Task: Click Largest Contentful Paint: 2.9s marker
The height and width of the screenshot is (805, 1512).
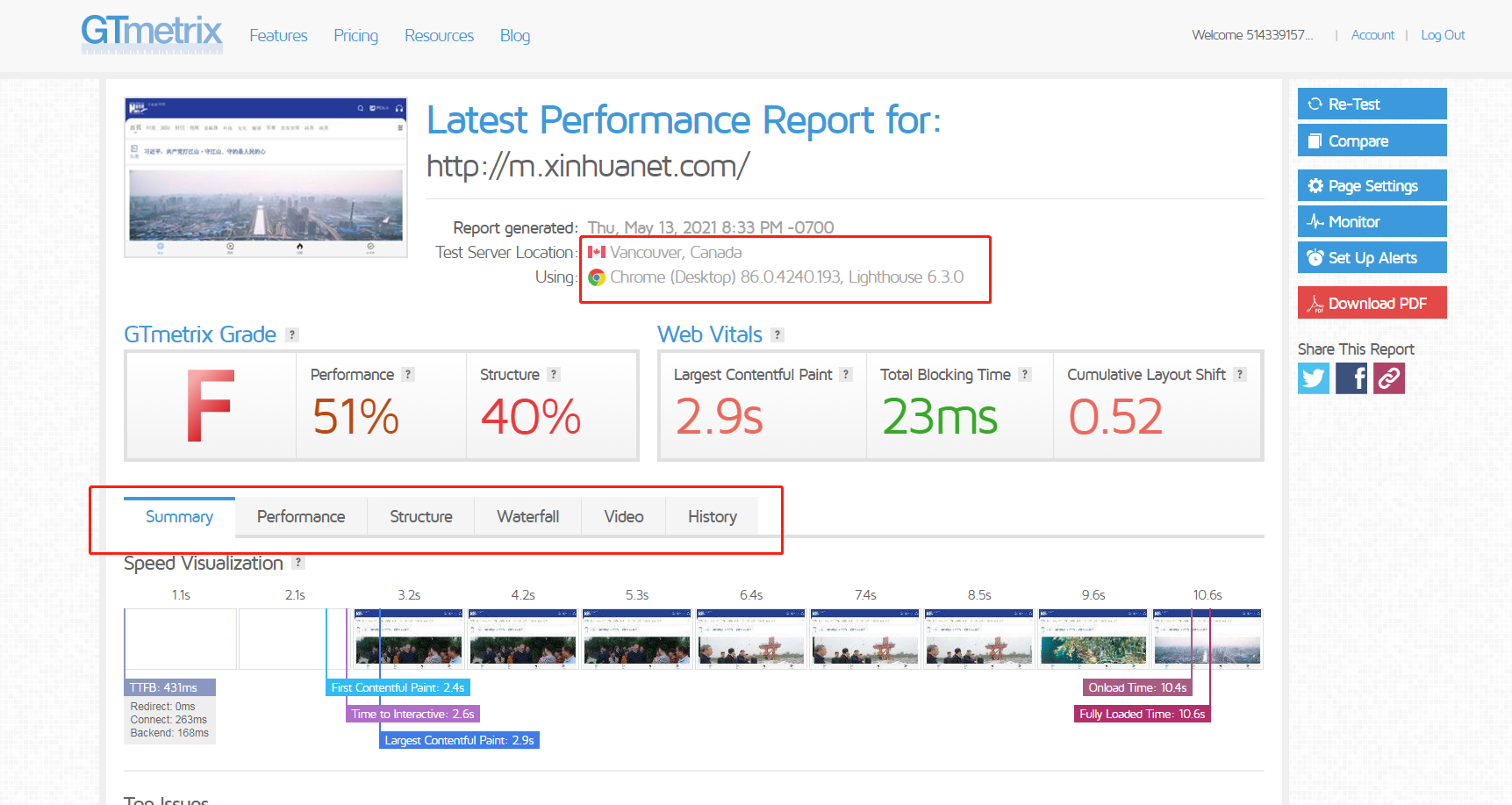Action: click(459, 740)
